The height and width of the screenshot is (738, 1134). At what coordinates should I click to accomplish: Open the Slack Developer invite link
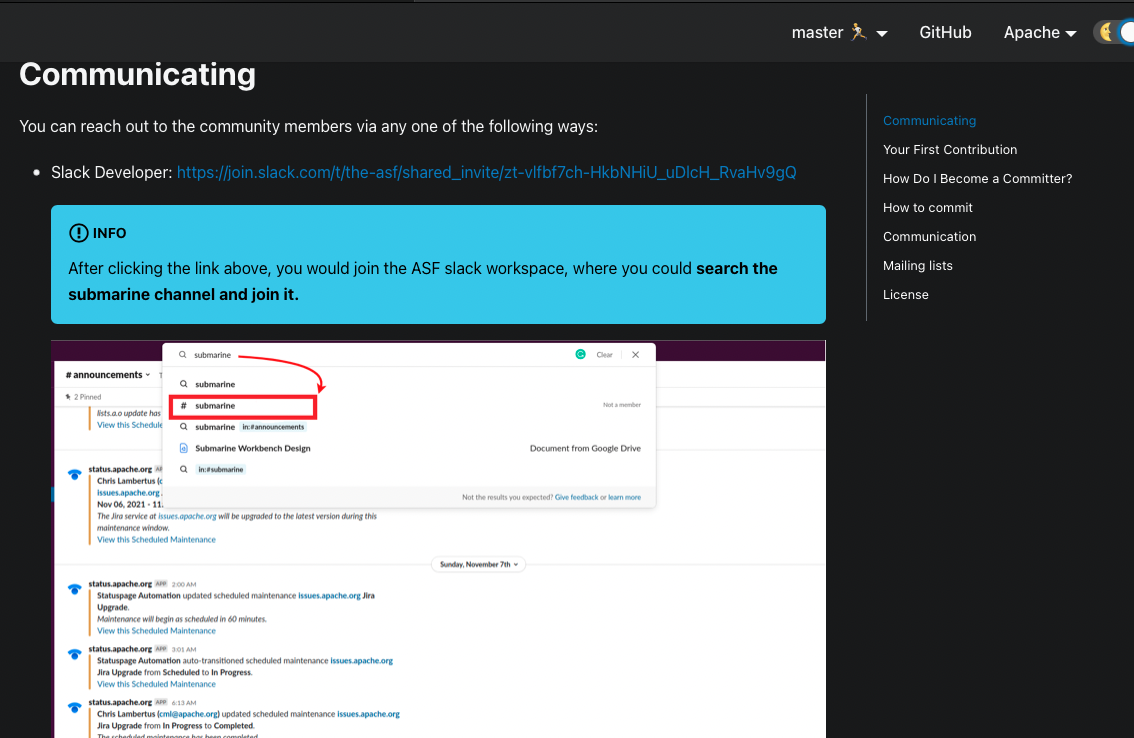[486, 172]
